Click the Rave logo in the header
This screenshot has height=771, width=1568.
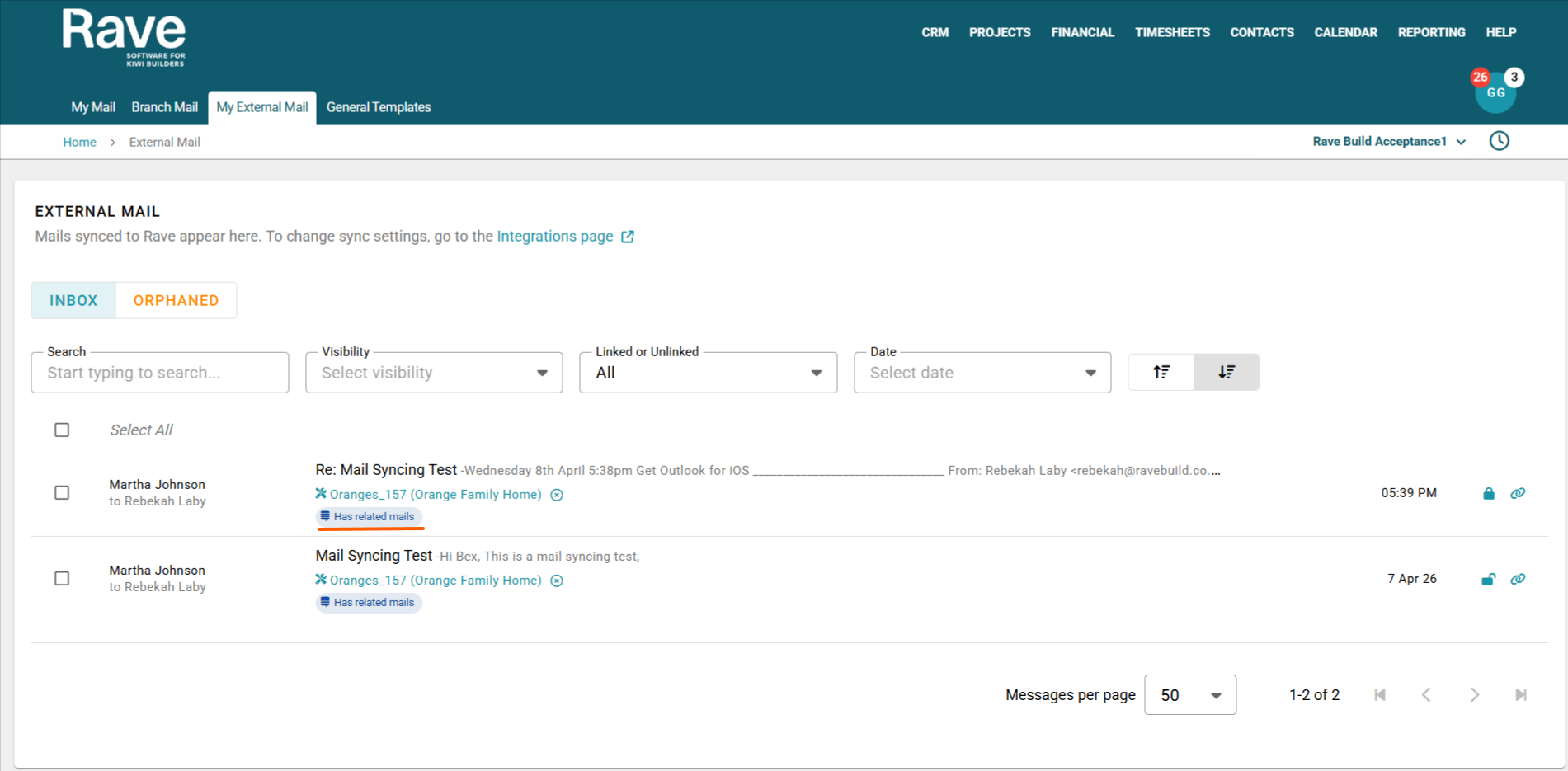coord(124,38)
